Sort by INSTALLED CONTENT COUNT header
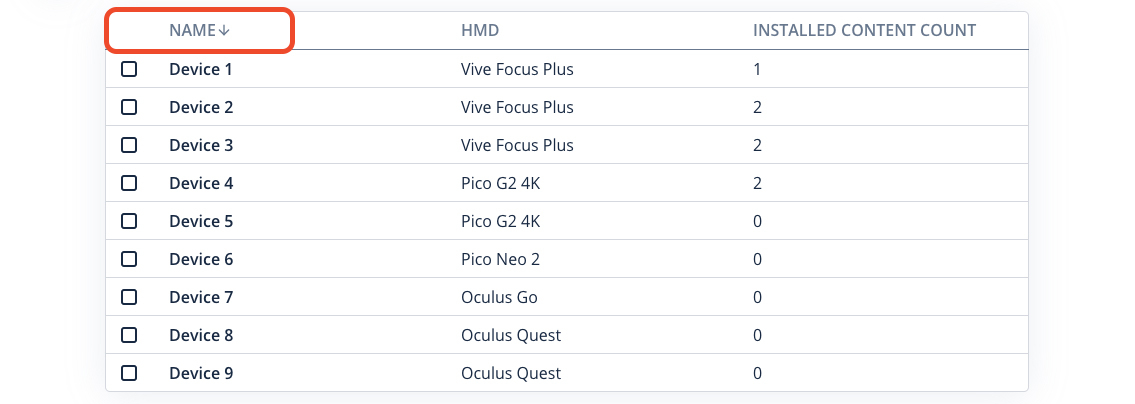Viewport: 1135px width, 404px height. coord(864,30)
